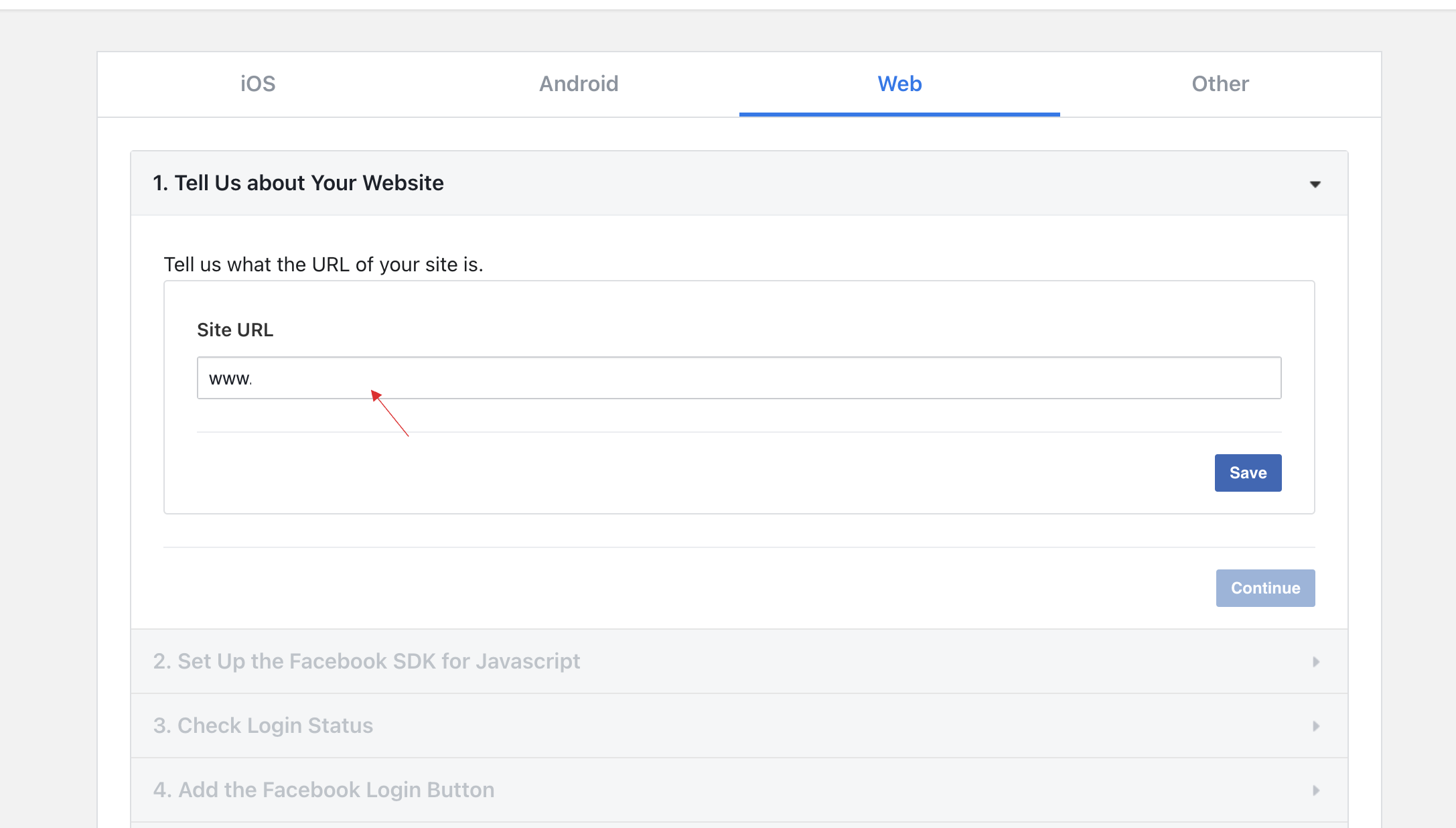Switch to the iOS tab

pos(258,84)
